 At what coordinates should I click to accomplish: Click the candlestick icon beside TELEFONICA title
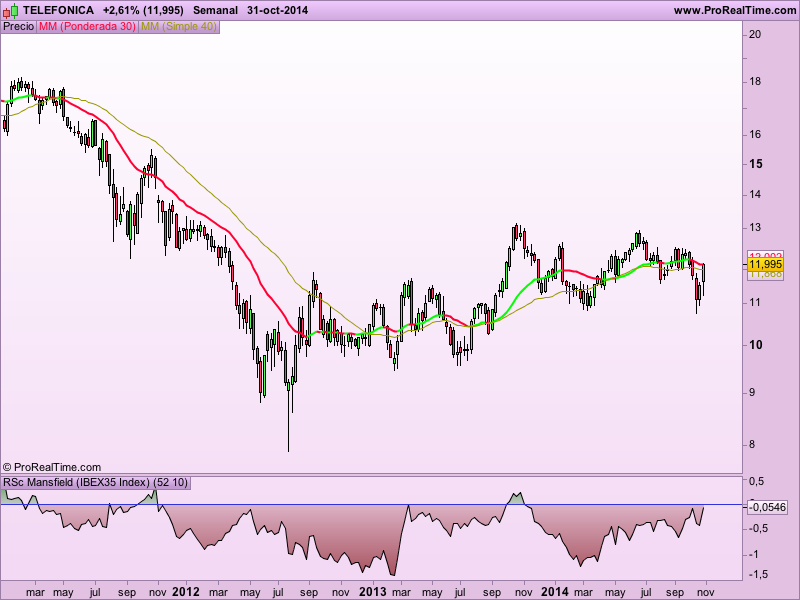click(x=10, y=10)
